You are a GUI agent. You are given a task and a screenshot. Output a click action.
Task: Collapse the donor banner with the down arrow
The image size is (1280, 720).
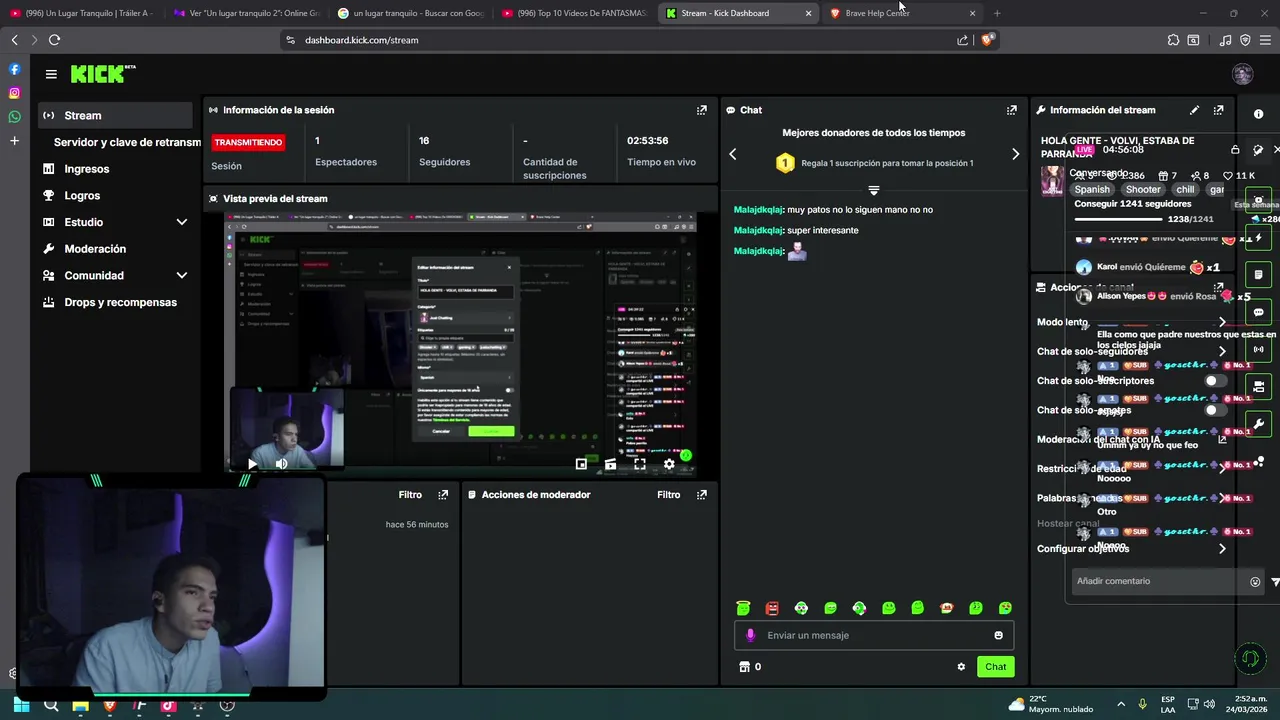tap(874, 190)
